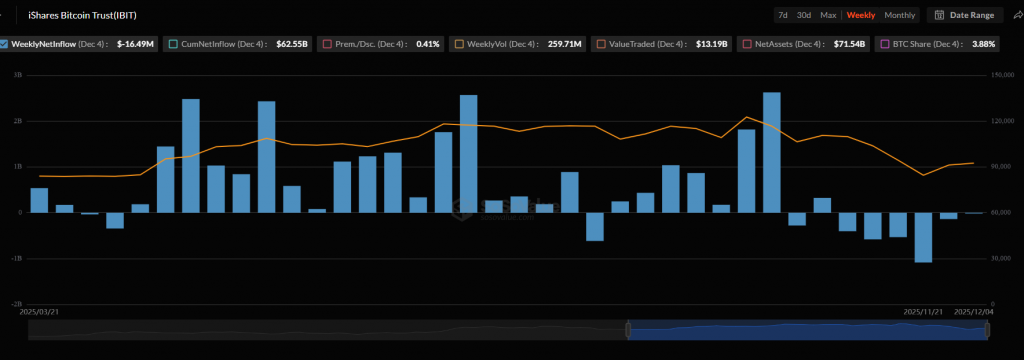The image size is (1024, 360).
Task: Click the 2025/03/21 start date label
Action: tap(39, 313)
